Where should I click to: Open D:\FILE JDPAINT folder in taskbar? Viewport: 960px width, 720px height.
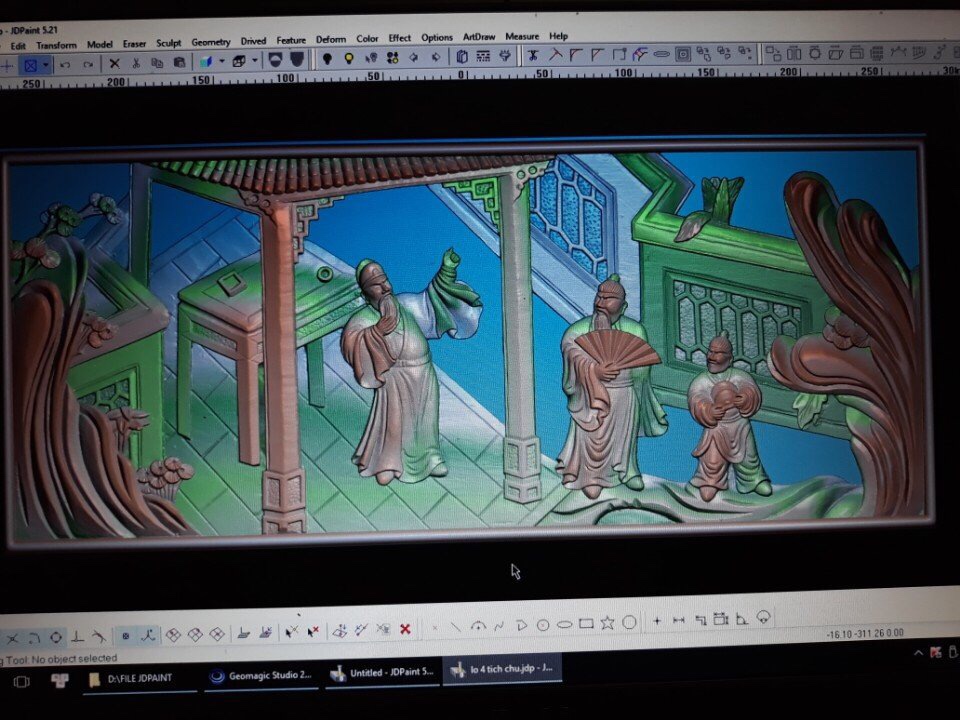pos(140,678)
